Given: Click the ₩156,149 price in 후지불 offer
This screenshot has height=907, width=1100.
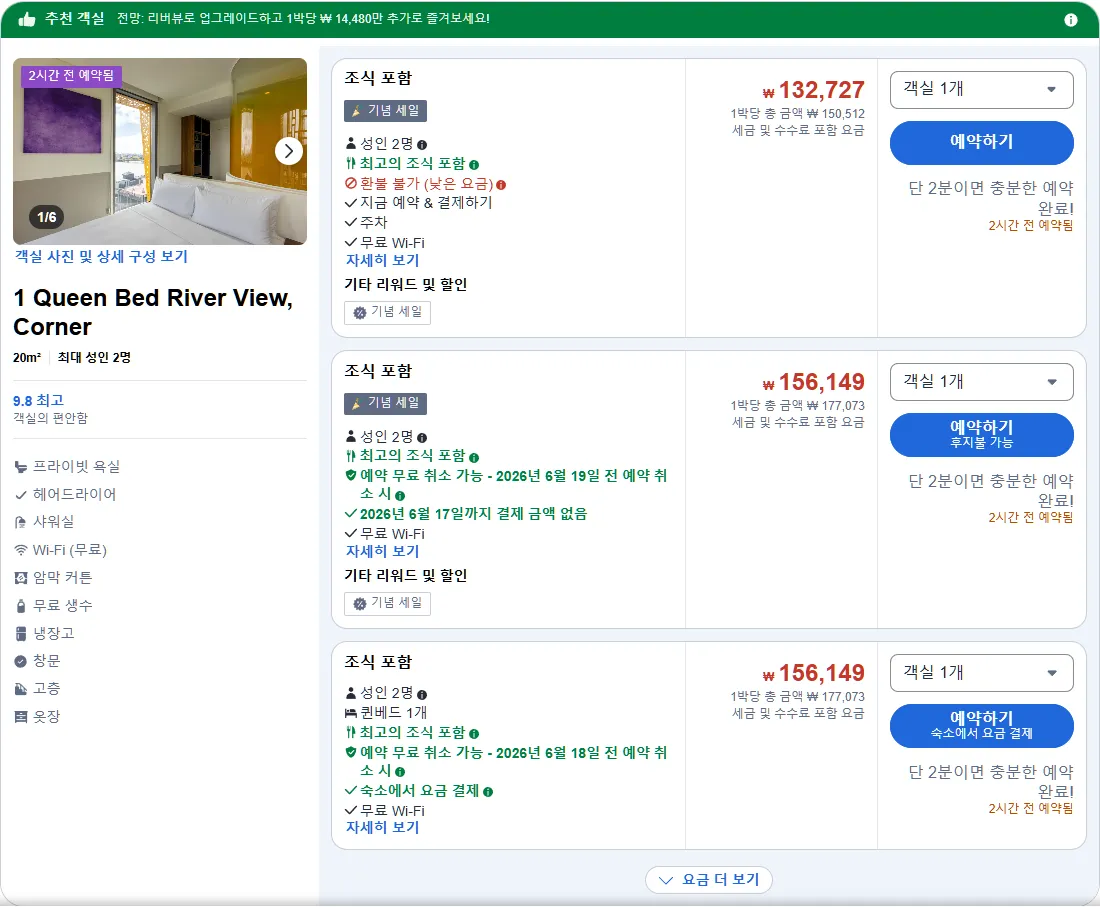Looking at the screenshot, I should 814,382.
